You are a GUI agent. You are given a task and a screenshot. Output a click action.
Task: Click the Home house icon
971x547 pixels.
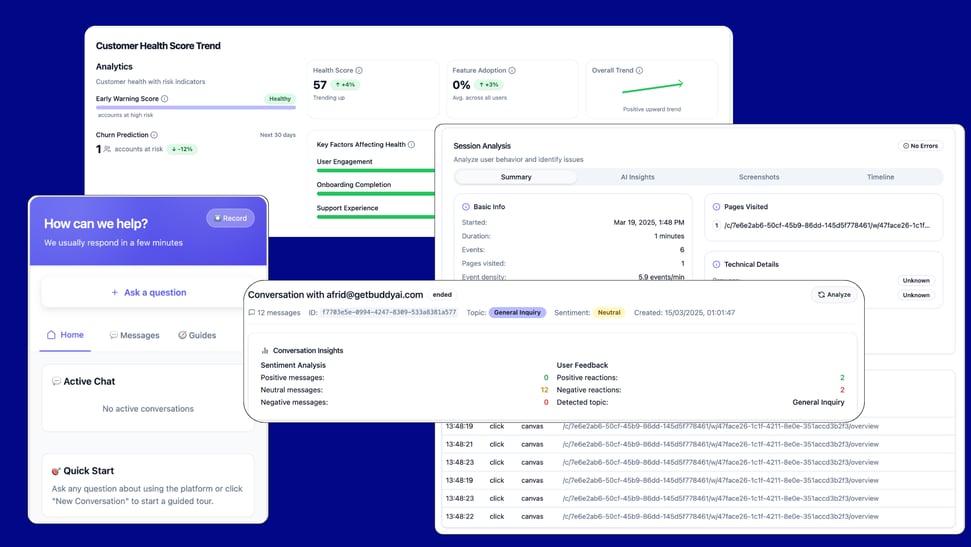51,335
